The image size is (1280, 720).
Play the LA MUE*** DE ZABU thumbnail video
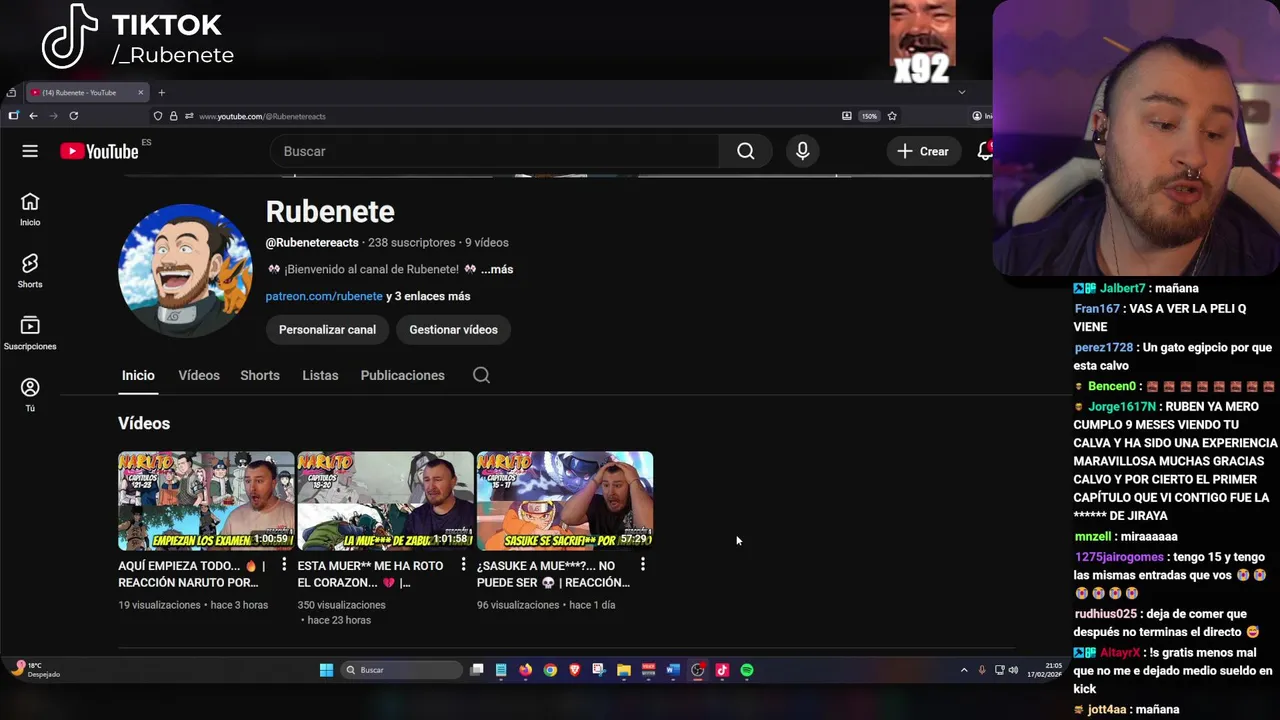tap(385, 500)
